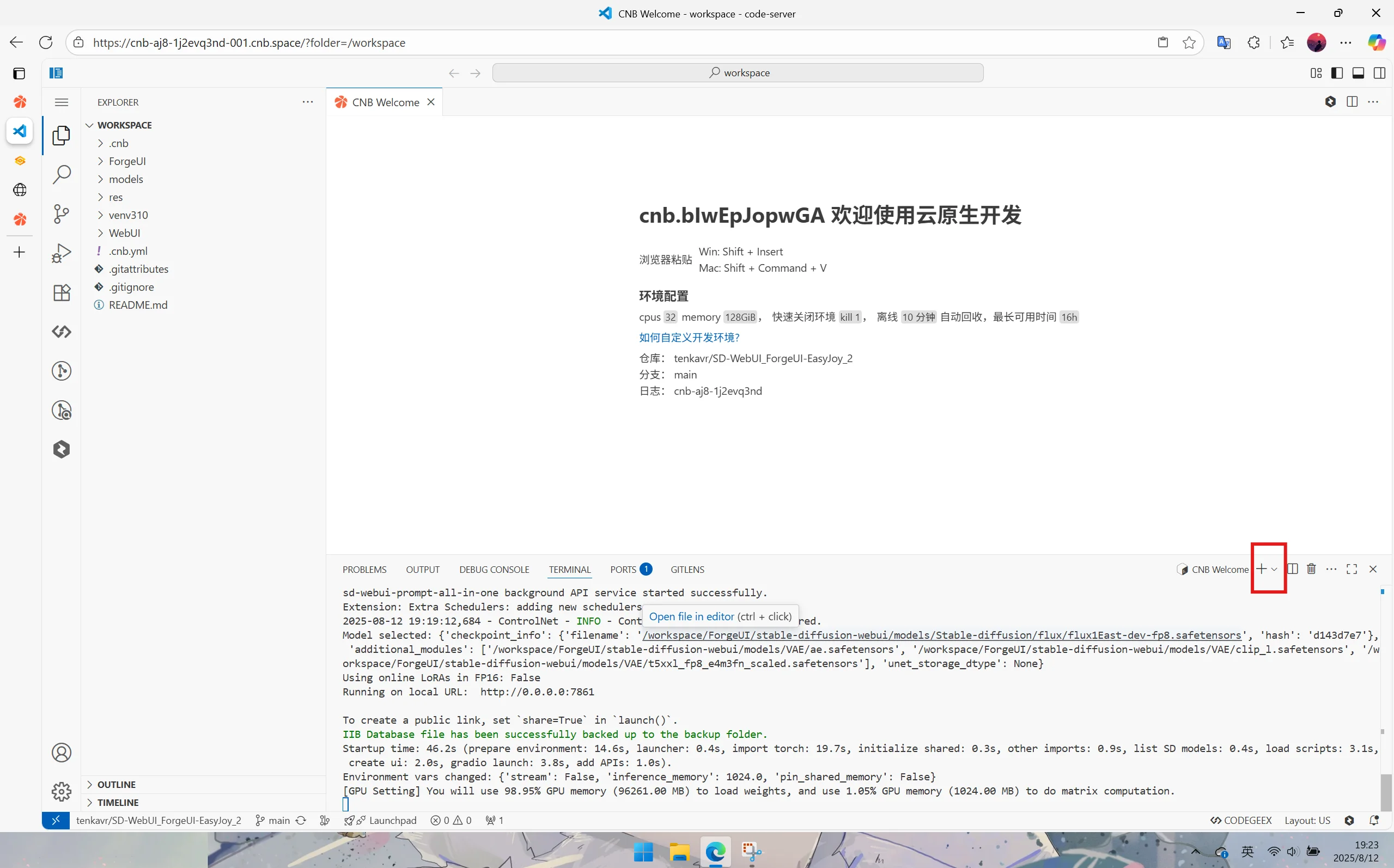Maximize the terminal panel size

(1352, 569)
